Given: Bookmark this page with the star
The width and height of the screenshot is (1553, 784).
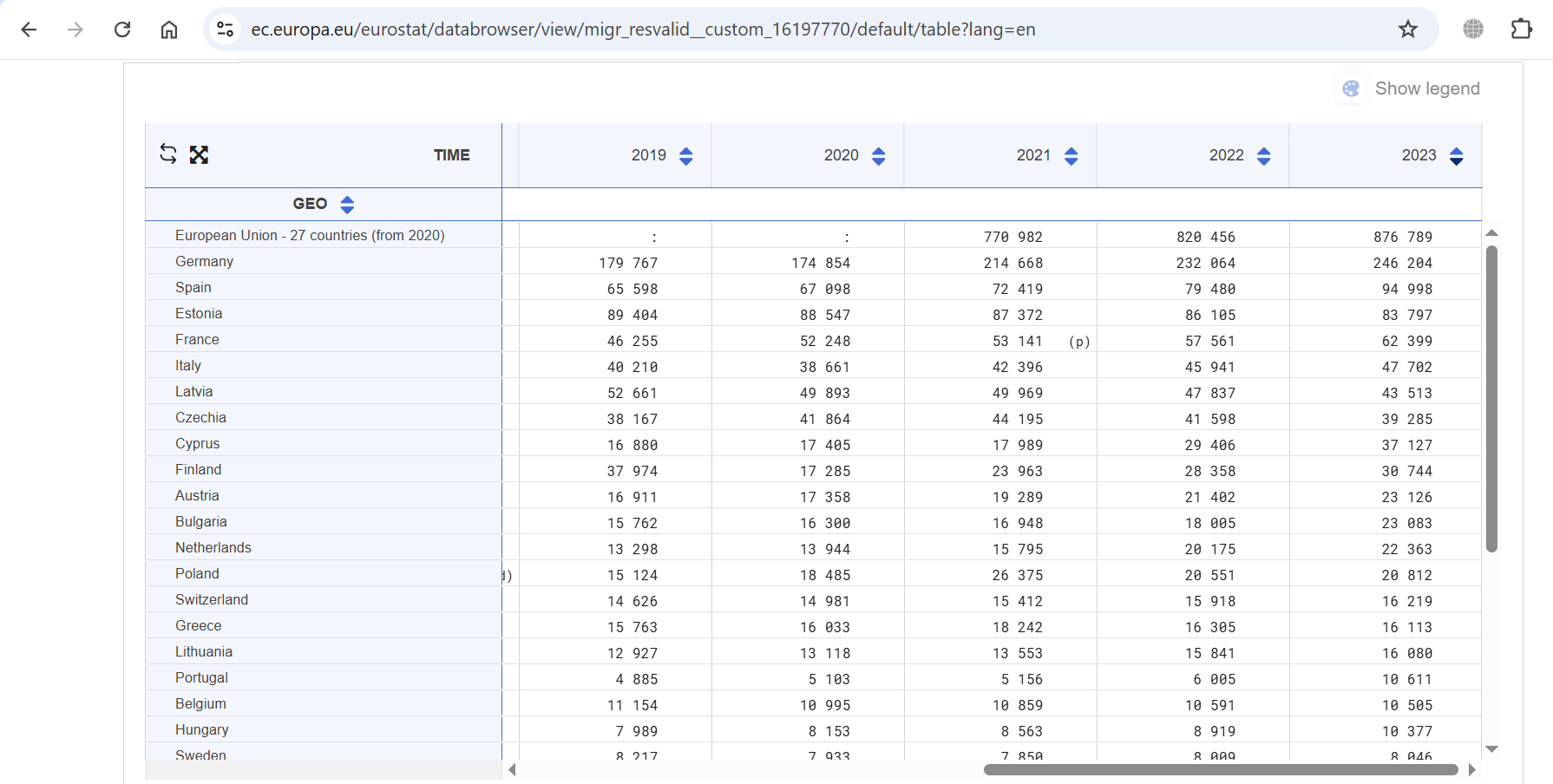Looking at the screenshot, I should click(x=1408, y=29).
